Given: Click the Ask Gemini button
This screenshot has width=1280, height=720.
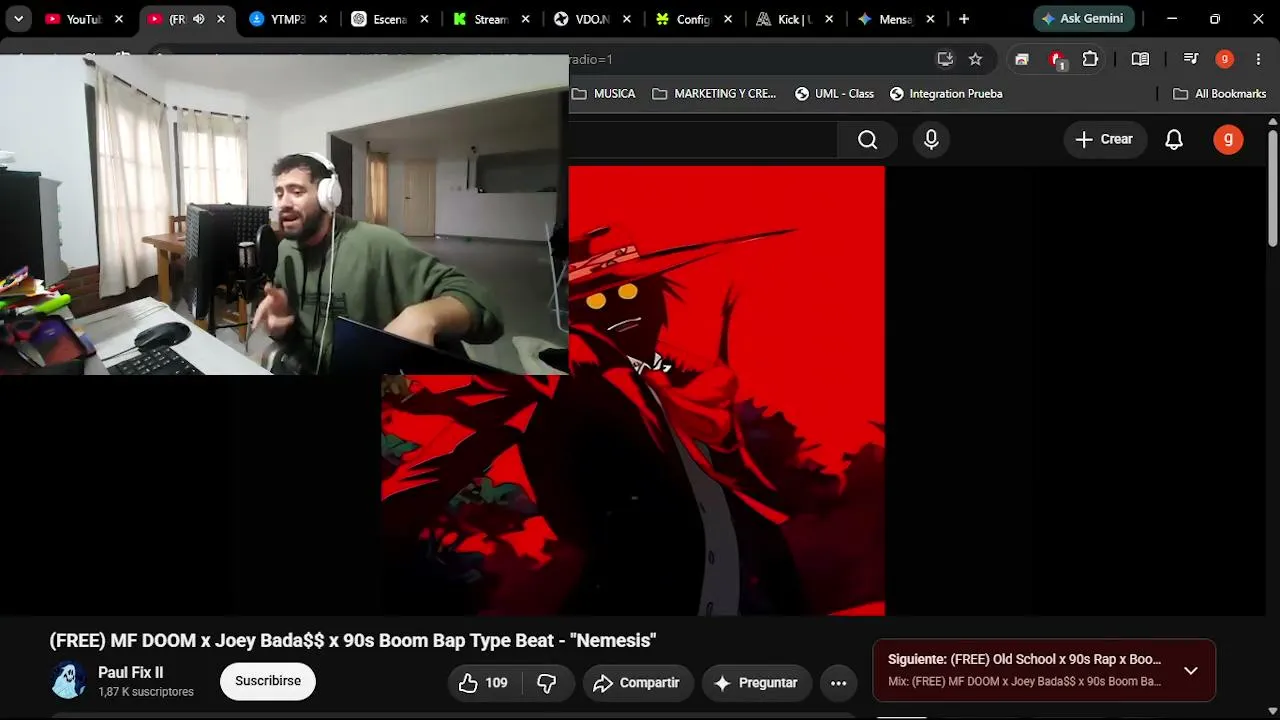Looking at the screenshot, I should pyautogui.click(x=1084, y=19).
